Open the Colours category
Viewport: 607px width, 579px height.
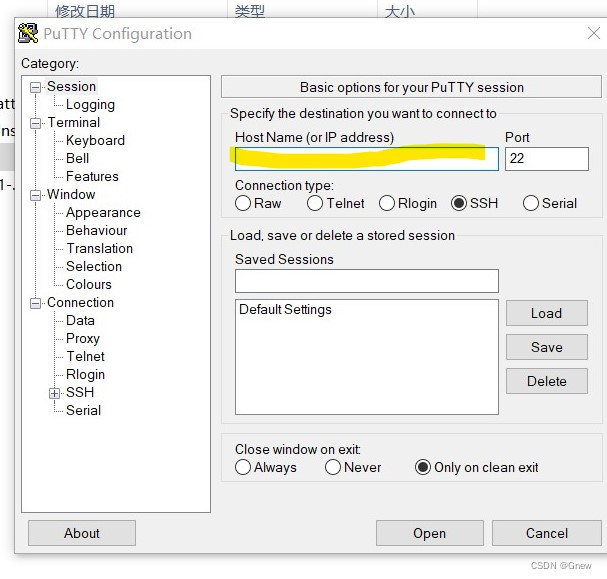89,284
